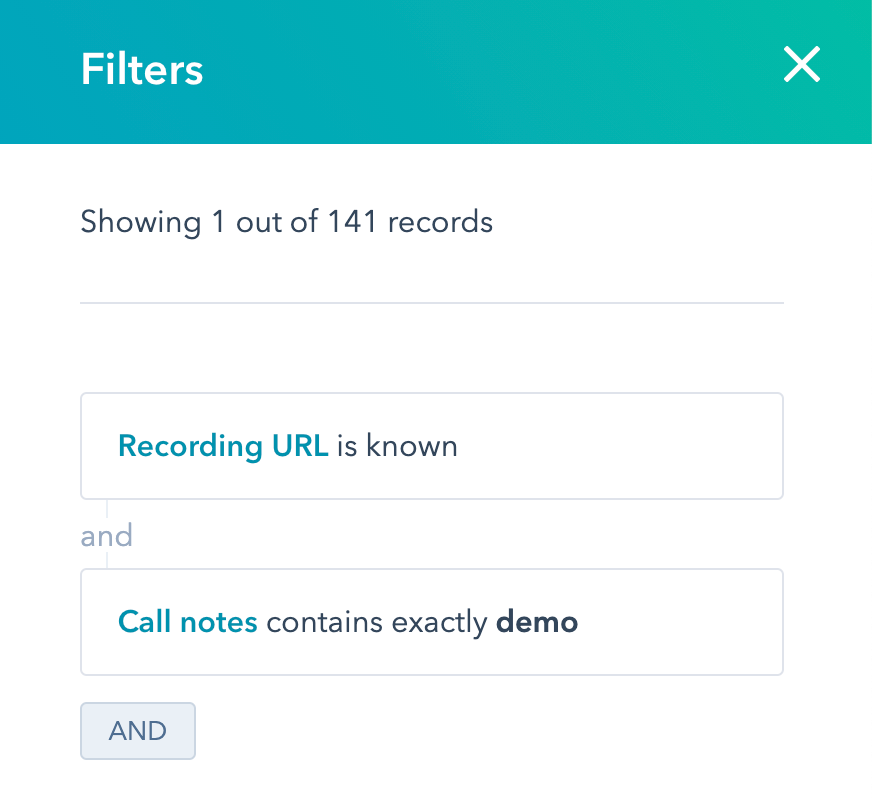Image resolution: width=872 pixels, height=800 pixels.
Task: Edit the Call notes contains exactly demo filter
Action: coord(432,622)
